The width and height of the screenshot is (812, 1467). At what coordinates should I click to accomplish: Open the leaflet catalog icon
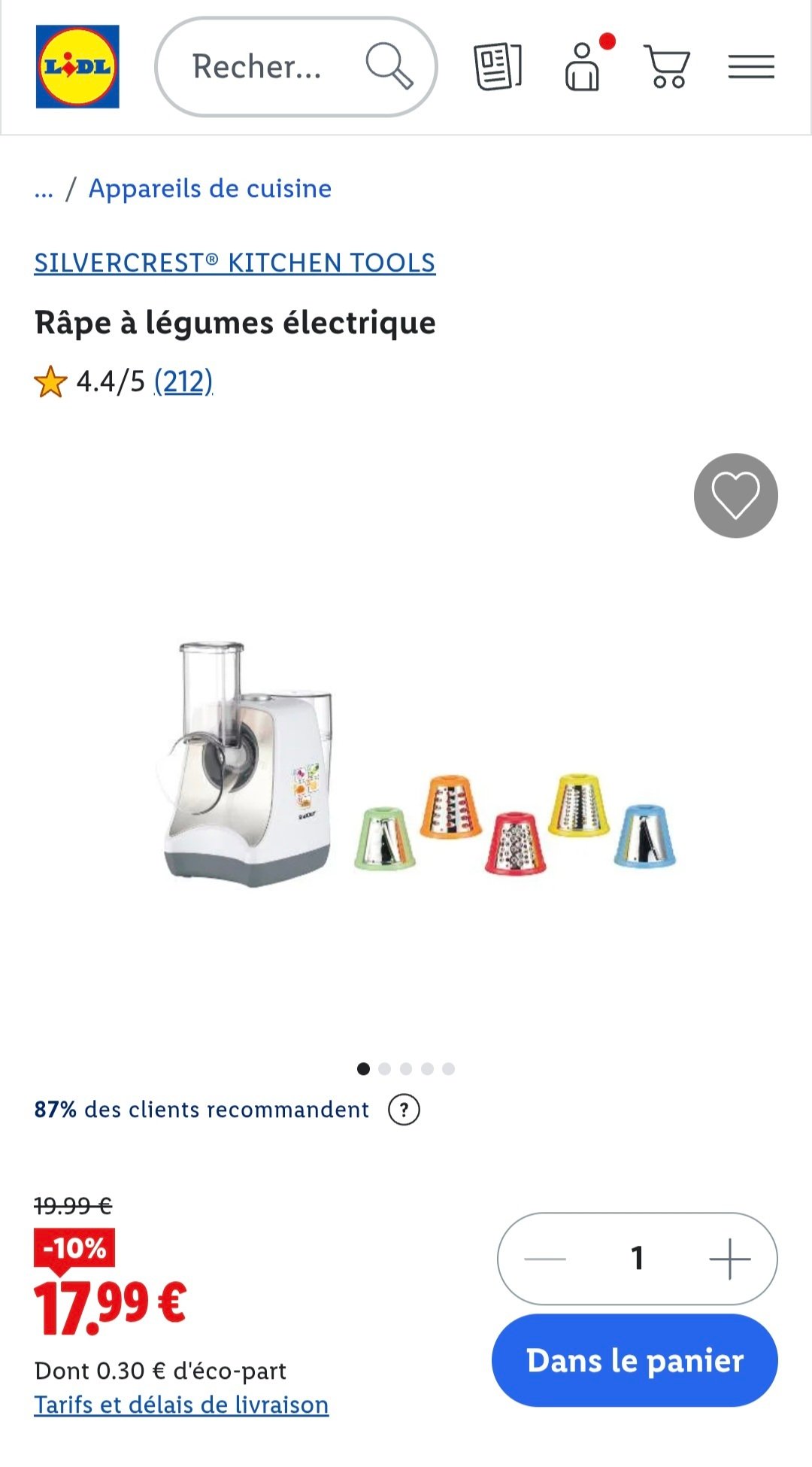(497, 67)
